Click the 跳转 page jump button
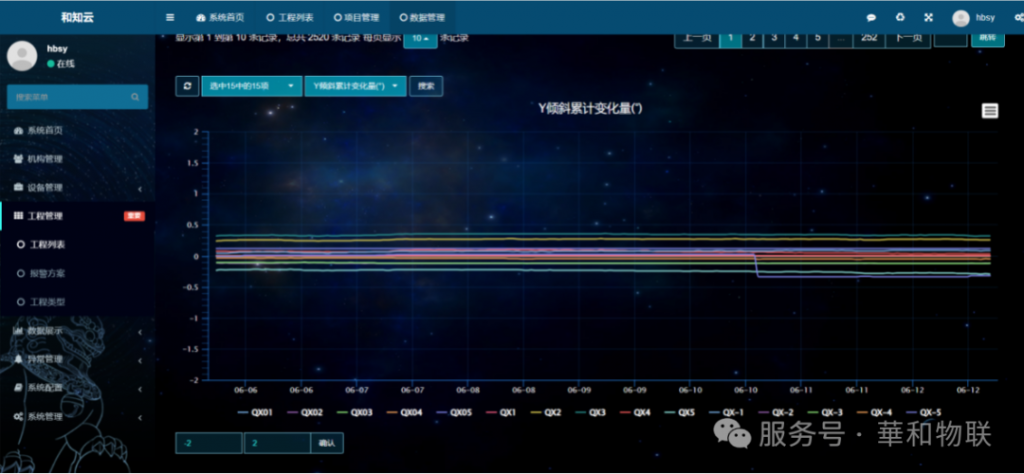1024x474 pixels. (x=988, y=38)
